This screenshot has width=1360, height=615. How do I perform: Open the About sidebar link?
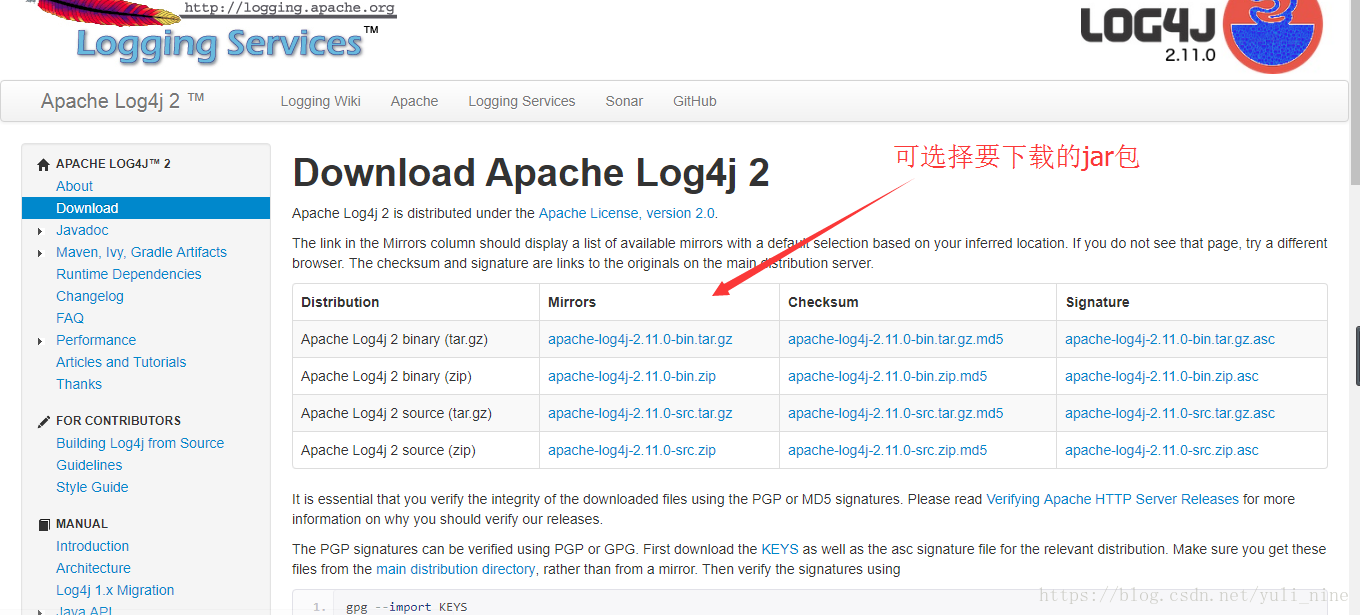[x=74, y=186]
